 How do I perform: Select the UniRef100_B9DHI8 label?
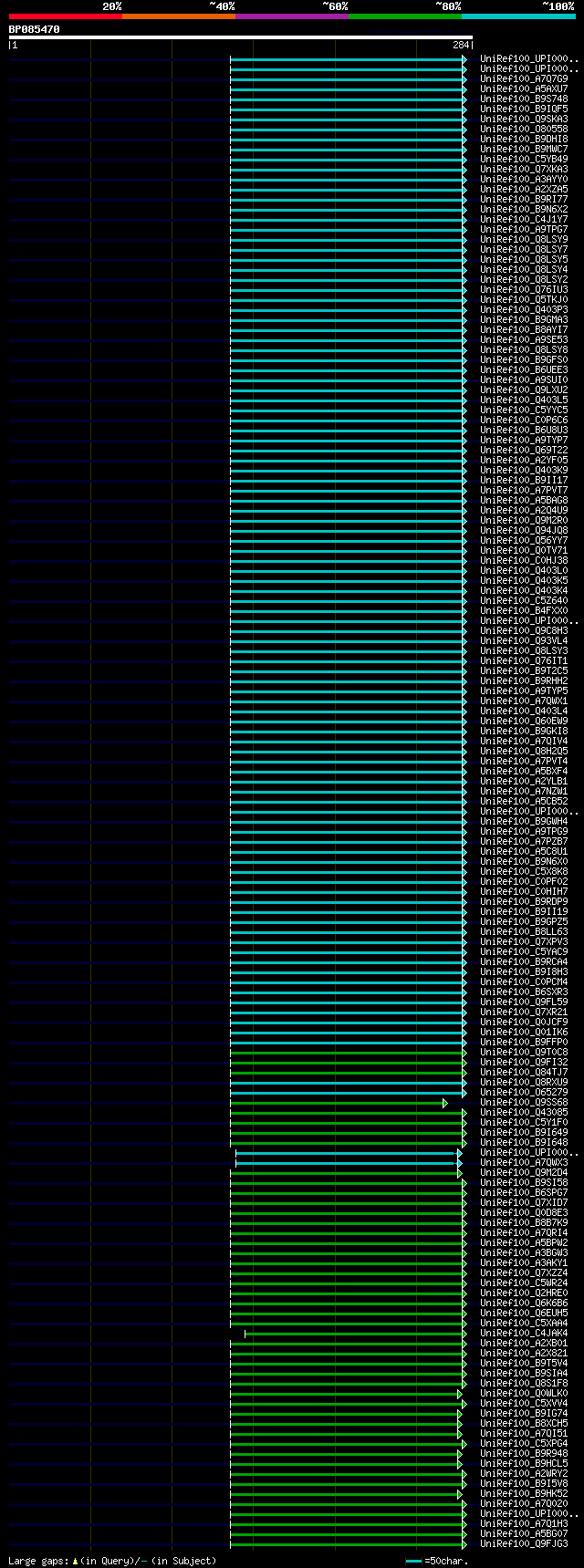(x=524, y=140)
